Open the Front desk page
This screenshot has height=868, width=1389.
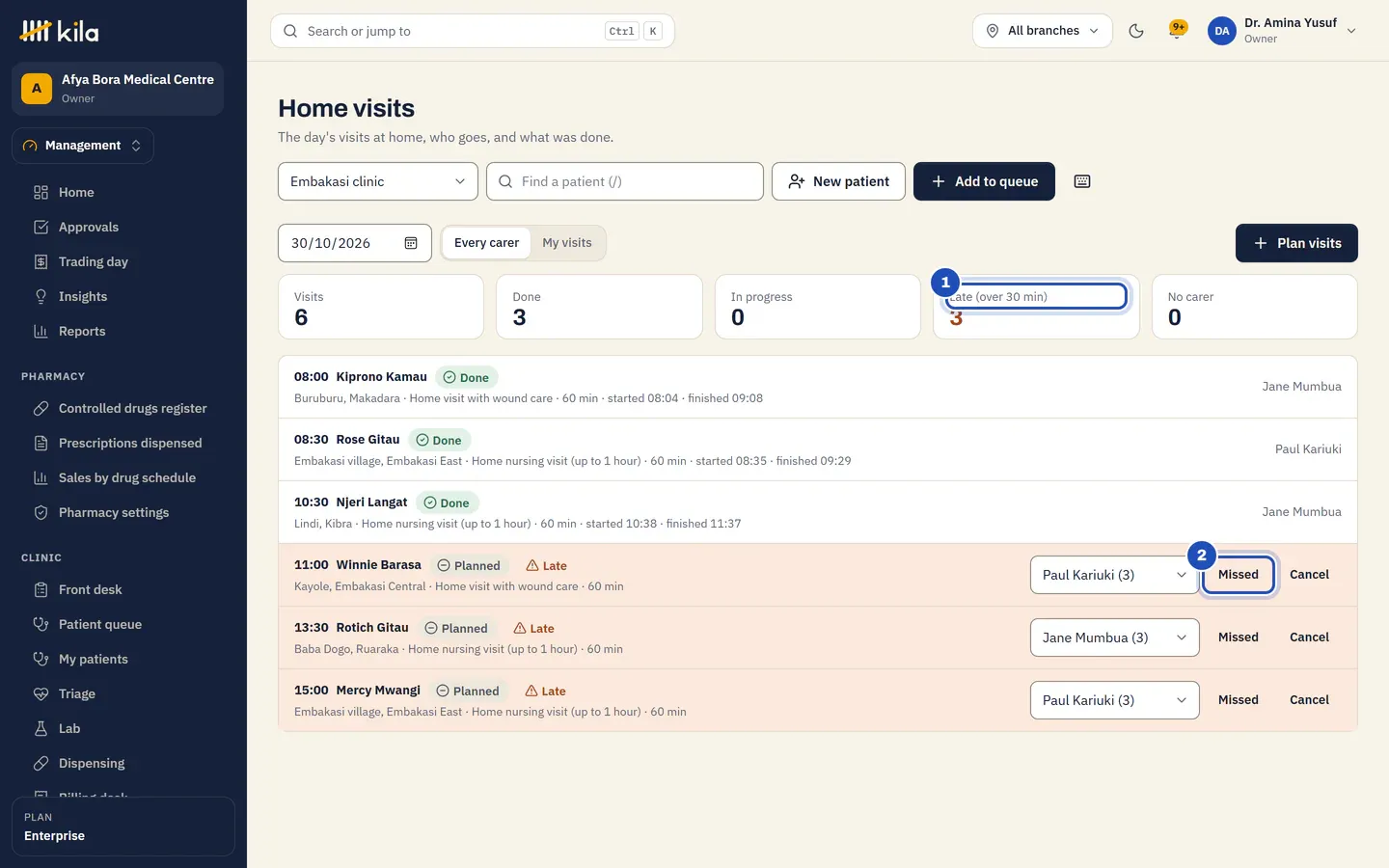[123, 589]
